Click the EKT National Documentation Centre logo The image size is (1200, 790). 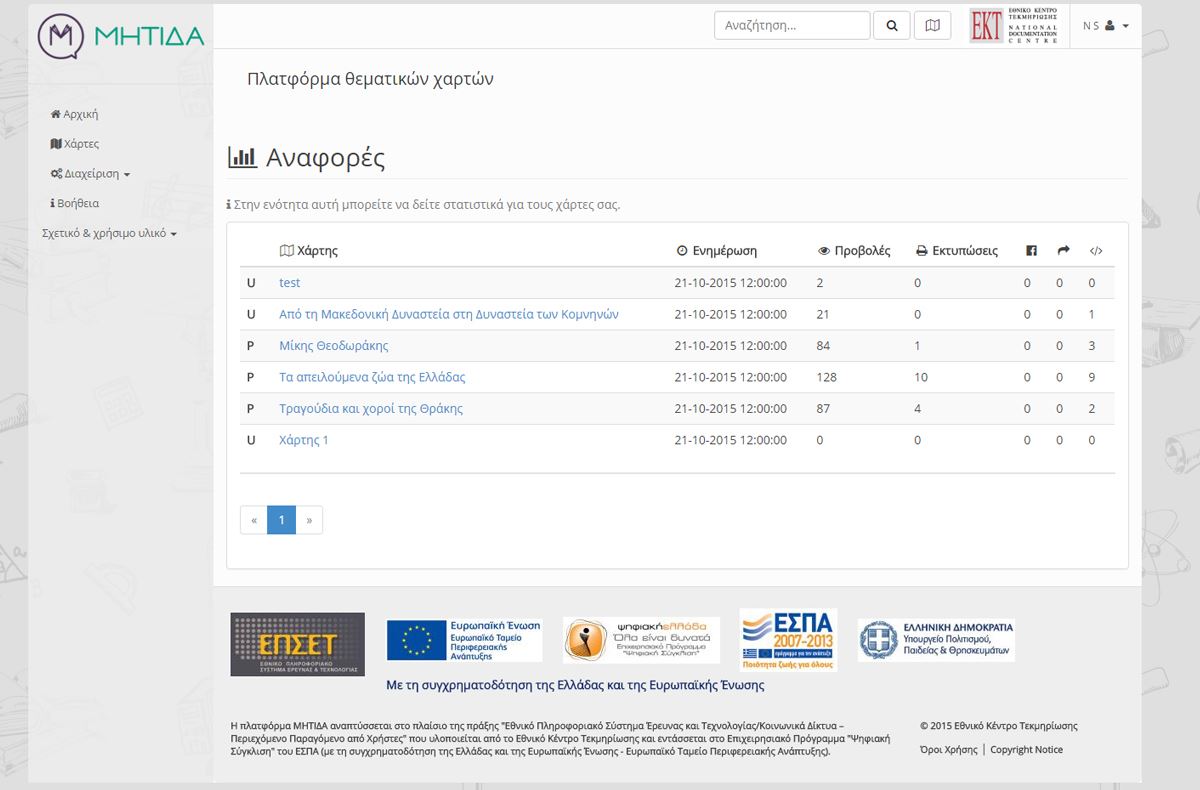pyautogui.click(x=1014, y=26)
